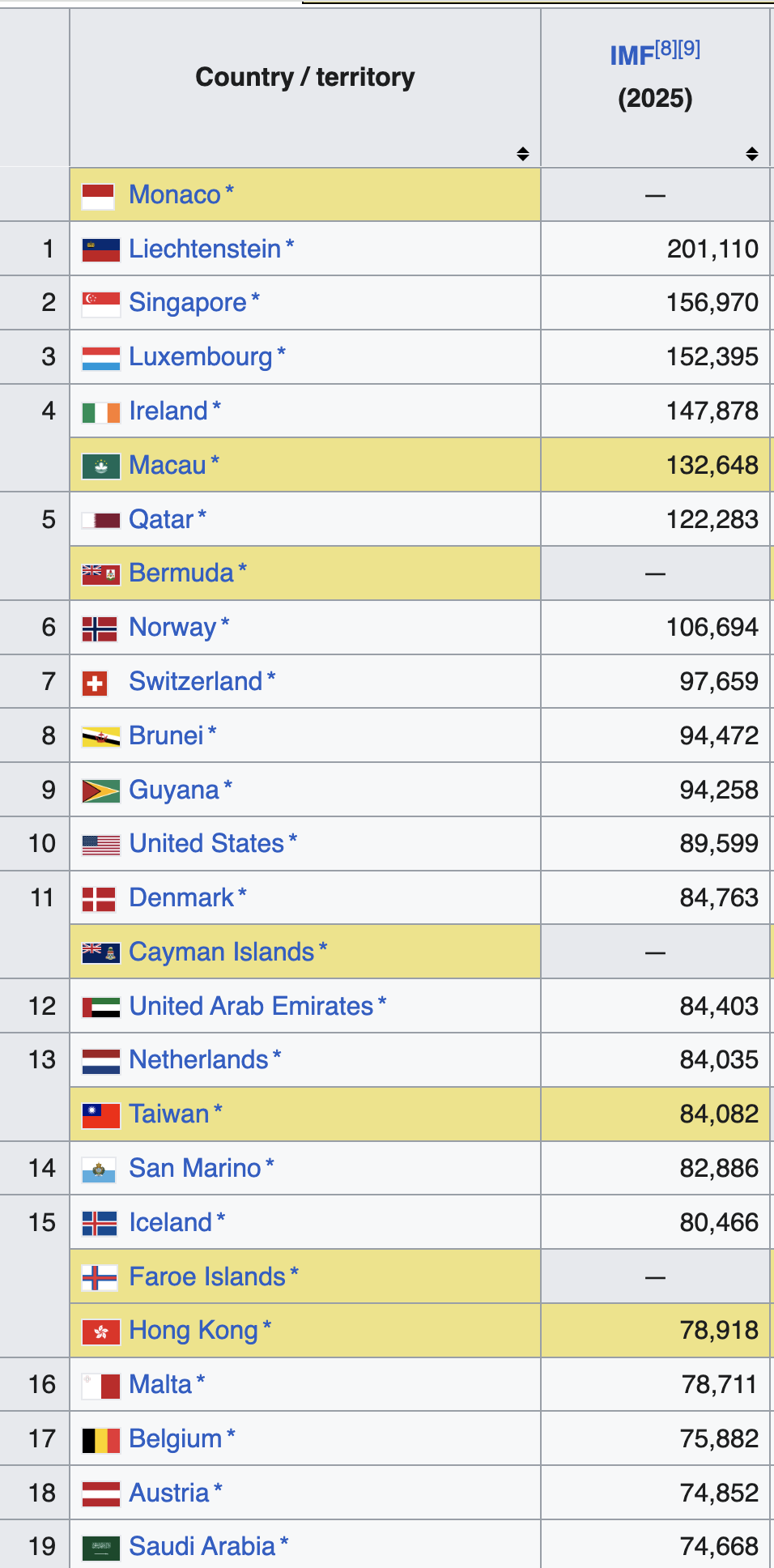Click the San Marino flag icon
This screenshot has height=1568, width=774.
click(x=99, y=1170)
